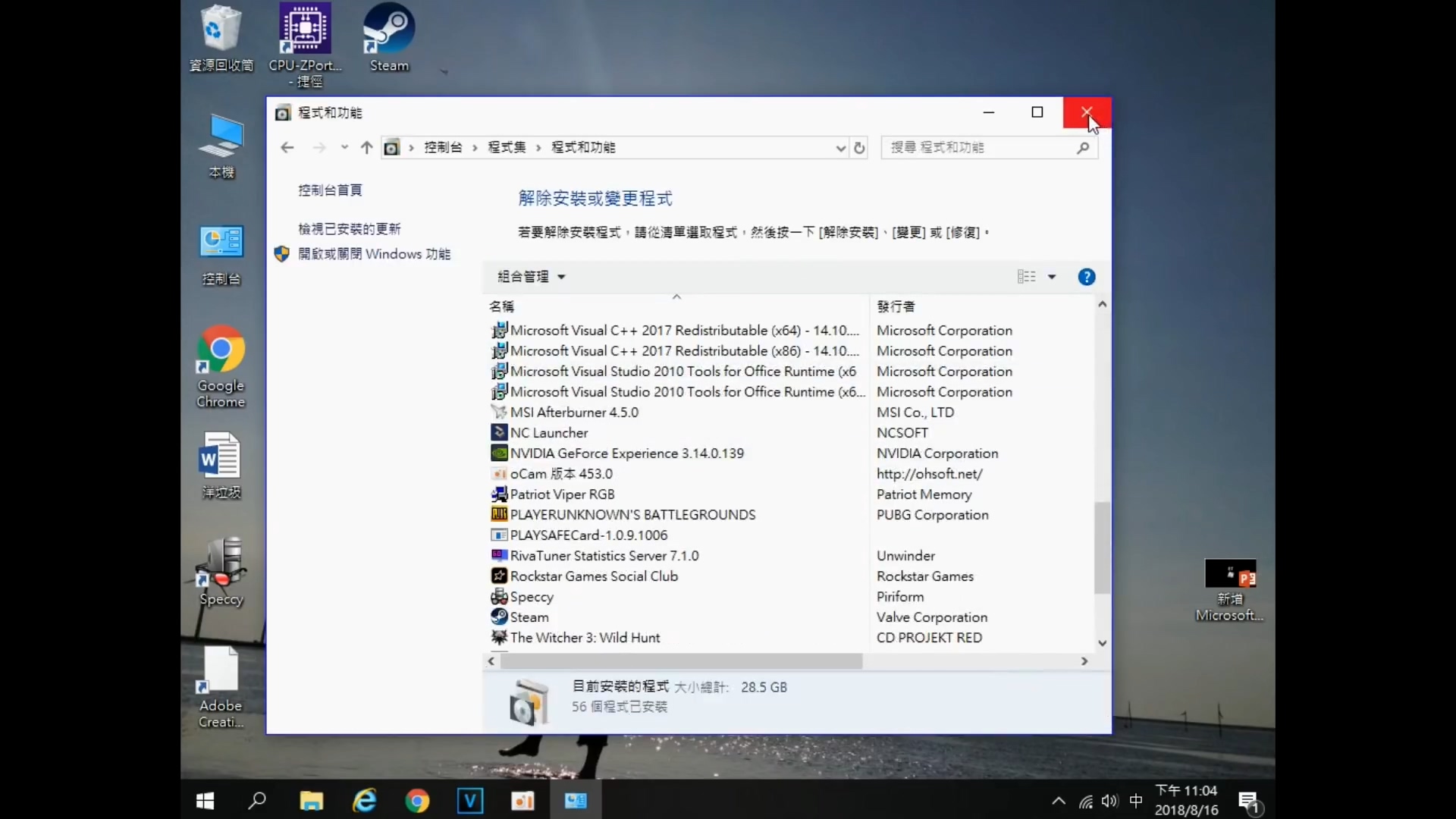1456x819 pixels.
Task: Select NVIDIA GeForce Experience in the list
Action: 626,453
